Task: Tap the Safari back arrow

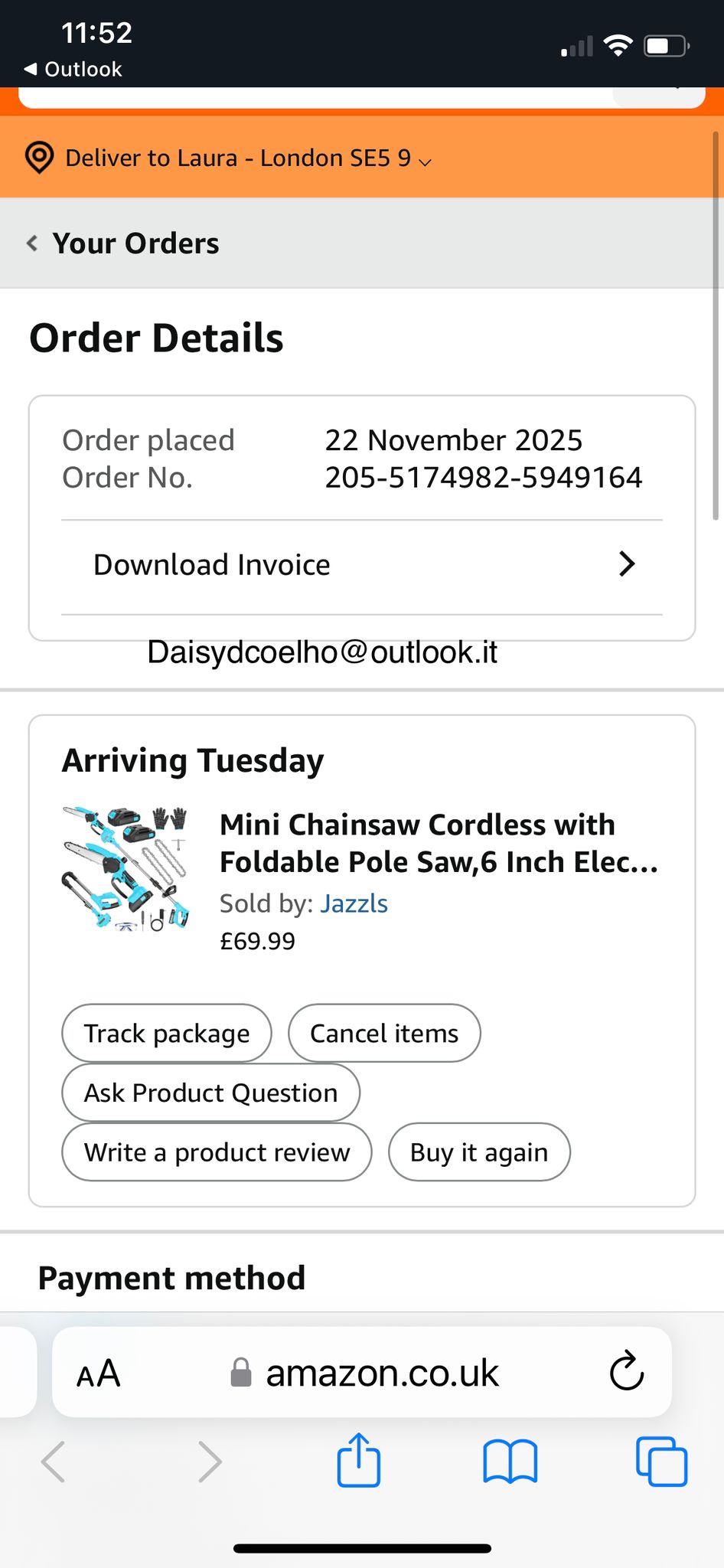Action: 54,1462
